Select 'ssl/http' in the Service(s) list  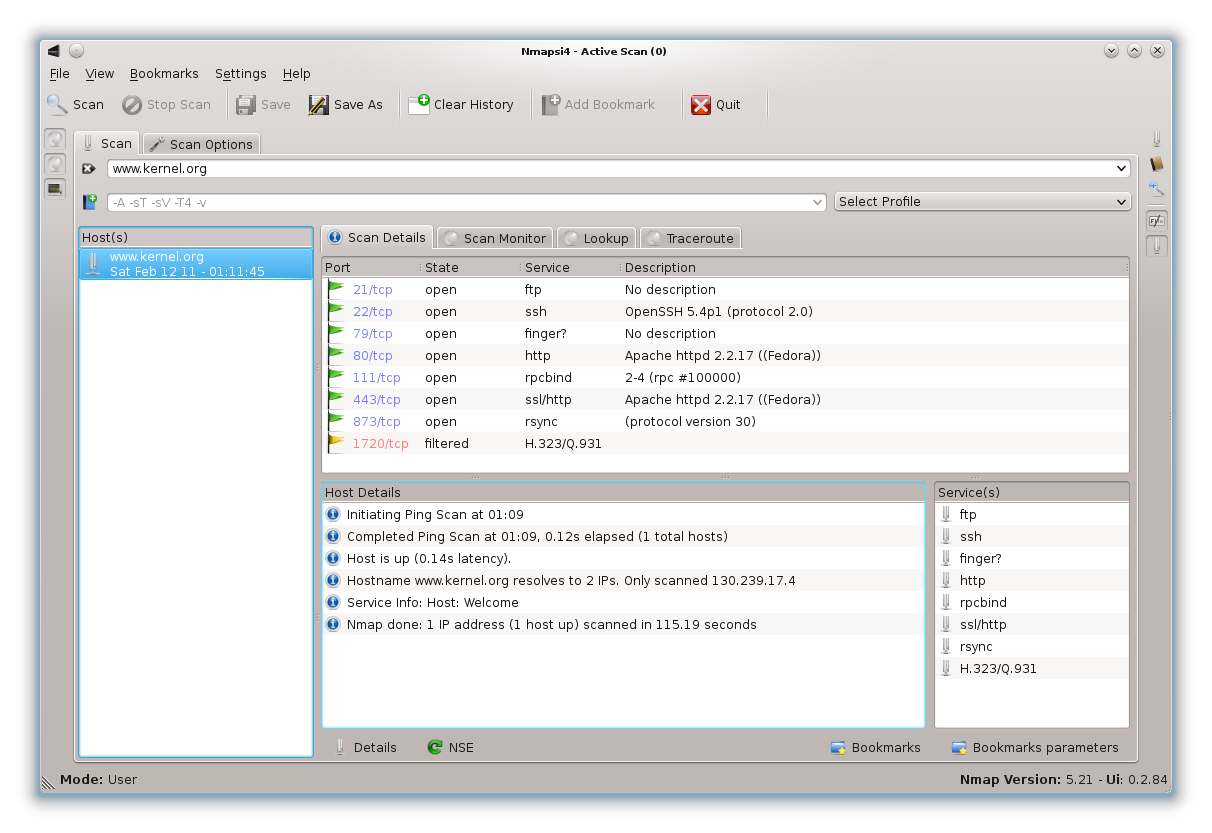(x=983, y=625)
